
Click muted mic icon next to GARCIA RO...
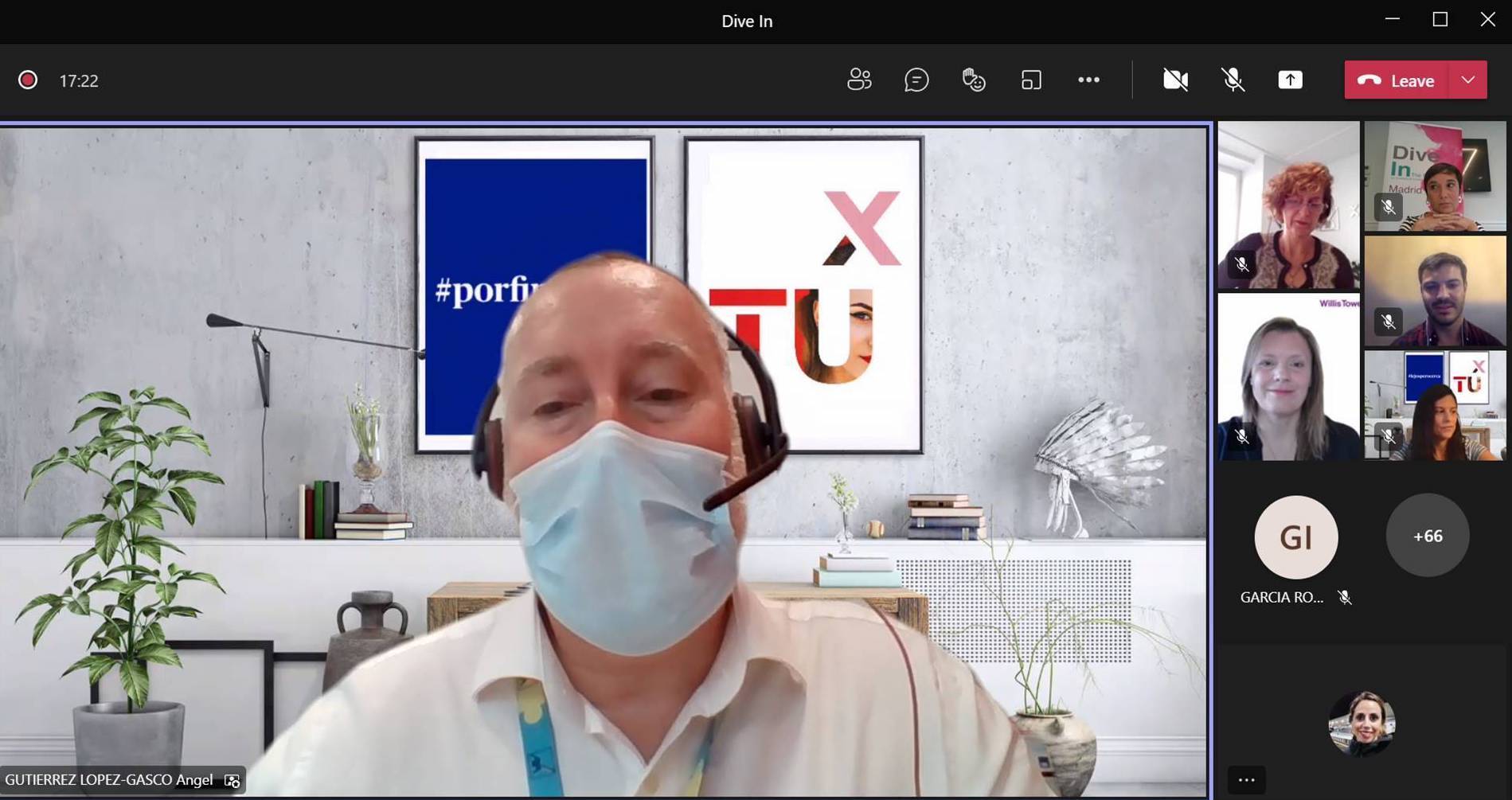[1345, 597]
